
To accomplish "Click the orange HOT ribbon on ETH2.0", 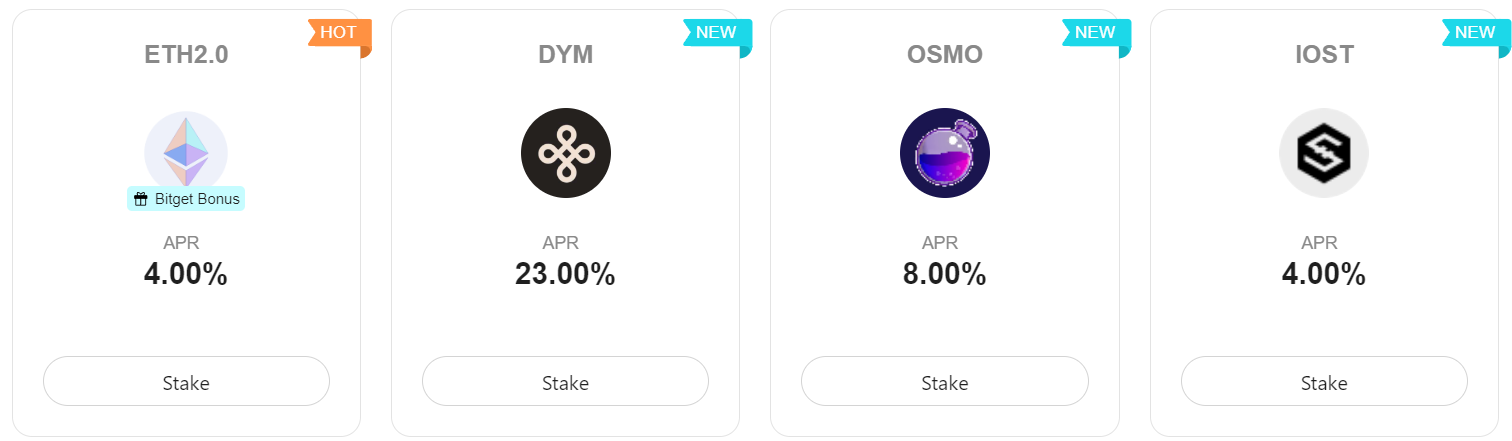I will point(340,33).
